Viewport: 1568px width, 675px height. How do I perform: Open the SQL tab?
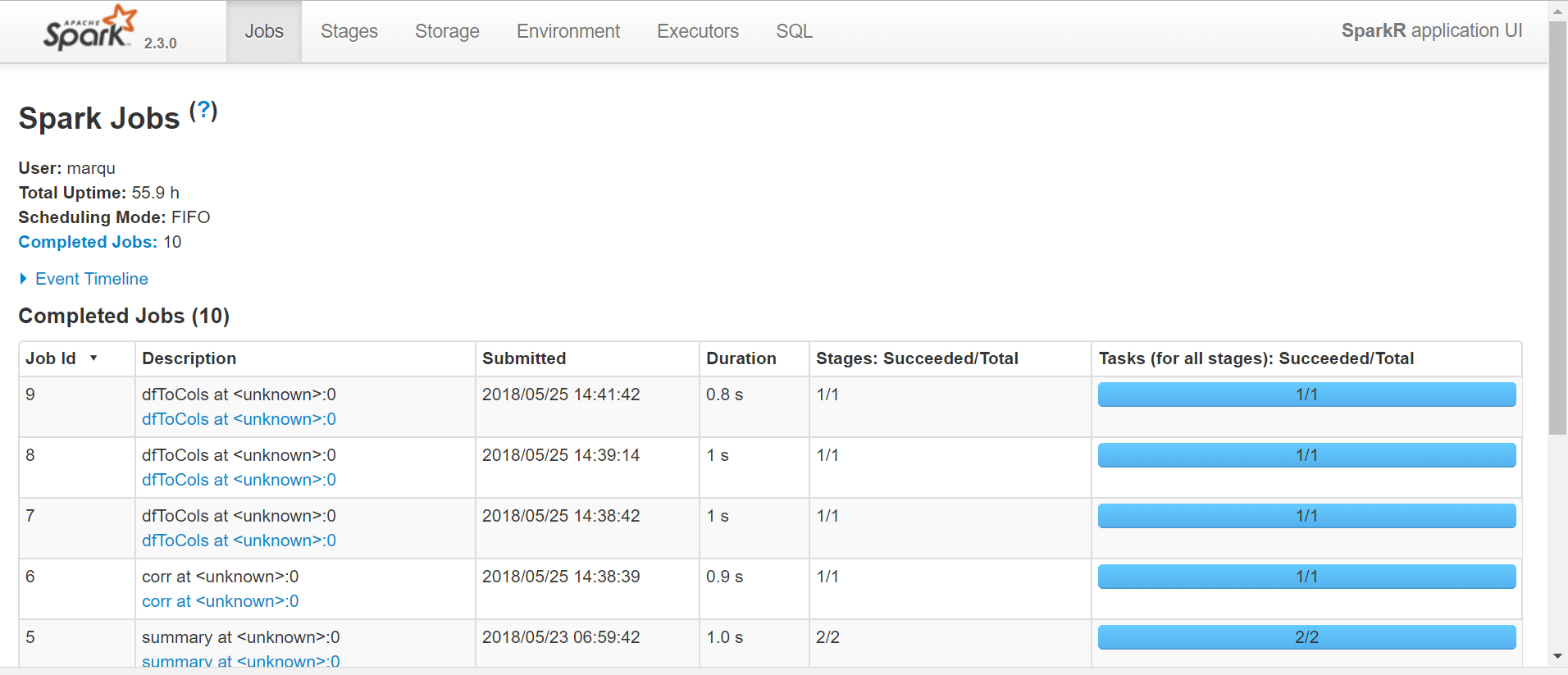794,31
